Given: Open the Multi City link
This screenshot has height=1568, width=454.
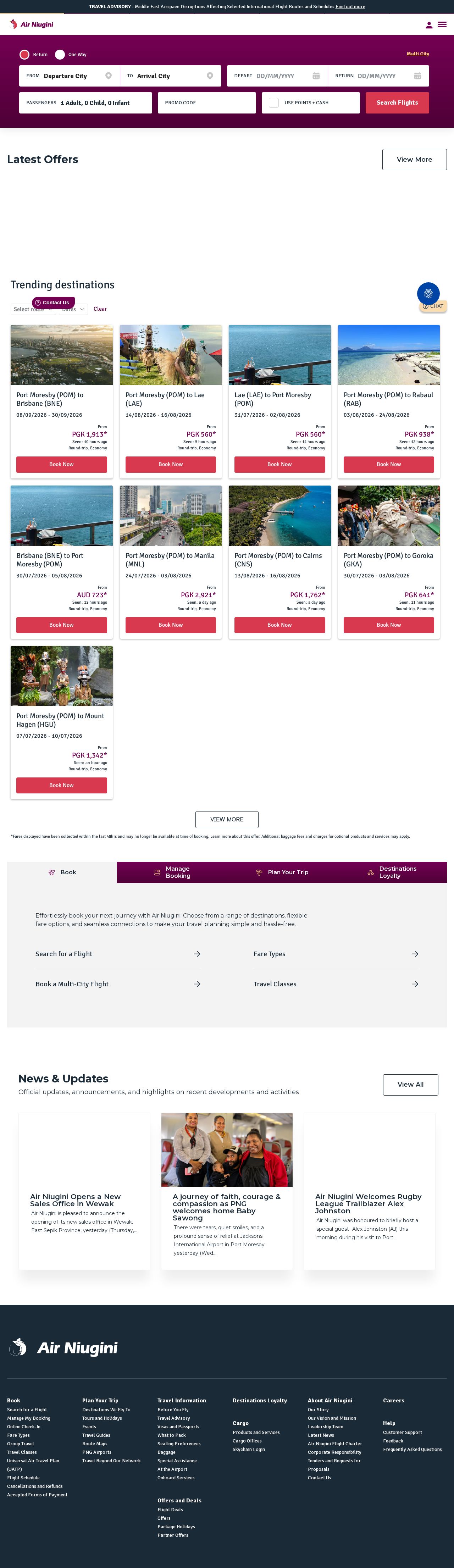Looking at the screenshot, I should (x=417, y=54).
